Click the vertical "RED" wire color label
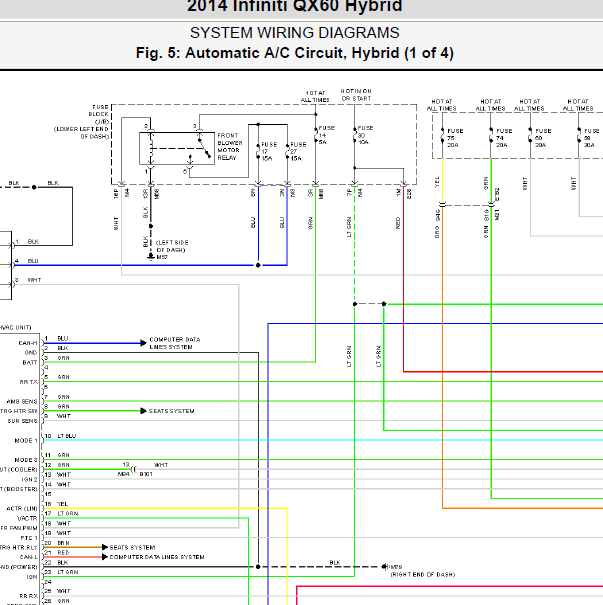Image resolution: width=603 pixels, height=605 pixels. point(398,223)
